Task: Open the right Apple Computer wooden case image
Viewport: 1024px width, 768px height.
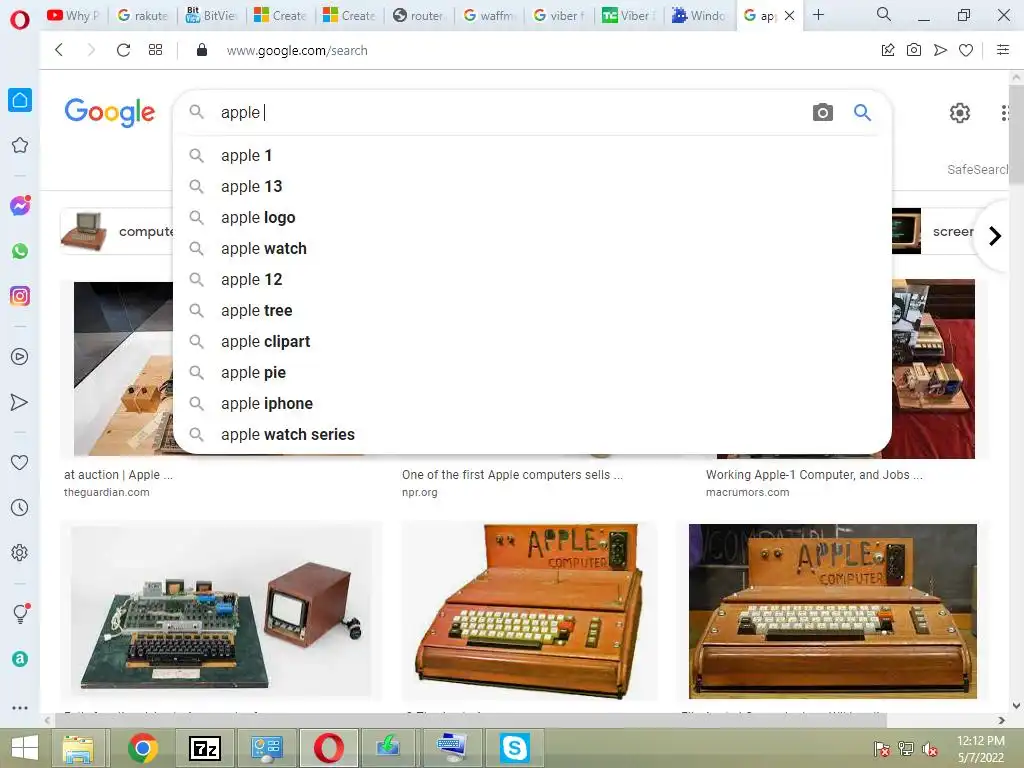Action: (833, 611)
